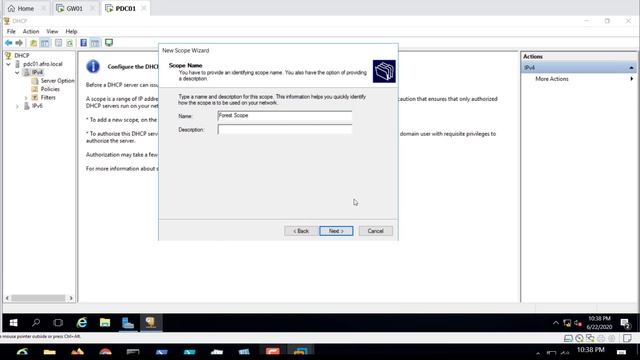The width and height of the screenshot is (640, 360).
Task: Open the Action menu
Action: click(31, 31)
